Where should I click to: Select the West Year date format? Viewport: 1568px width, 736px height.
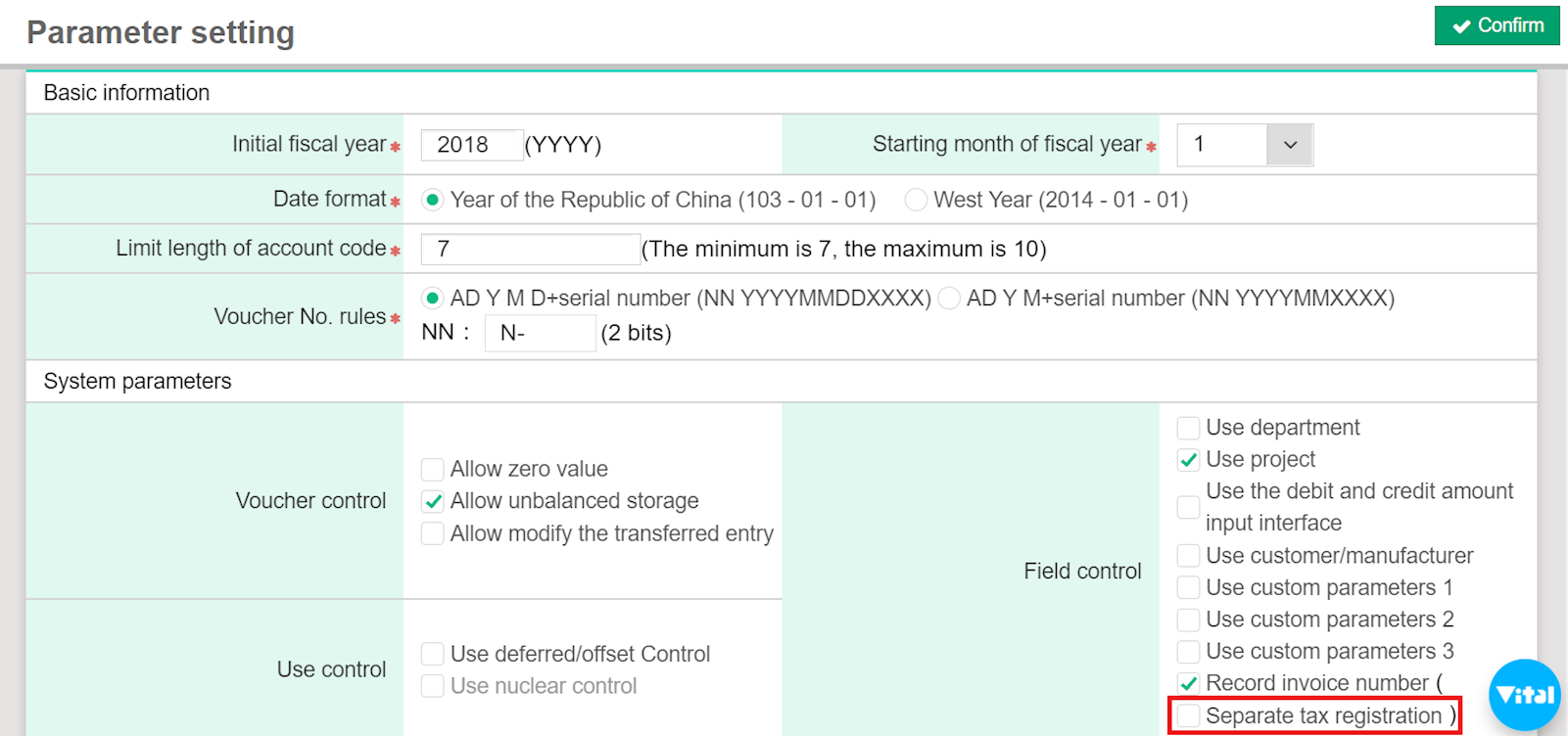pyautogui.click(x=917, y=200)
